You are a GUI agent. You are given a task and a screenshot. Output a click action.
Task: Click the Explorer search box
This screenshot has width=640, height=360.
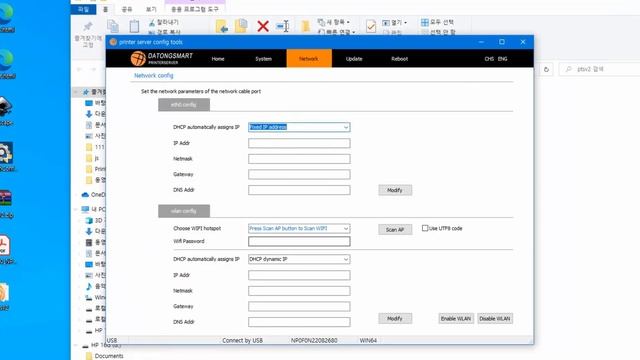pyautogui.click(x=600, y=69)
